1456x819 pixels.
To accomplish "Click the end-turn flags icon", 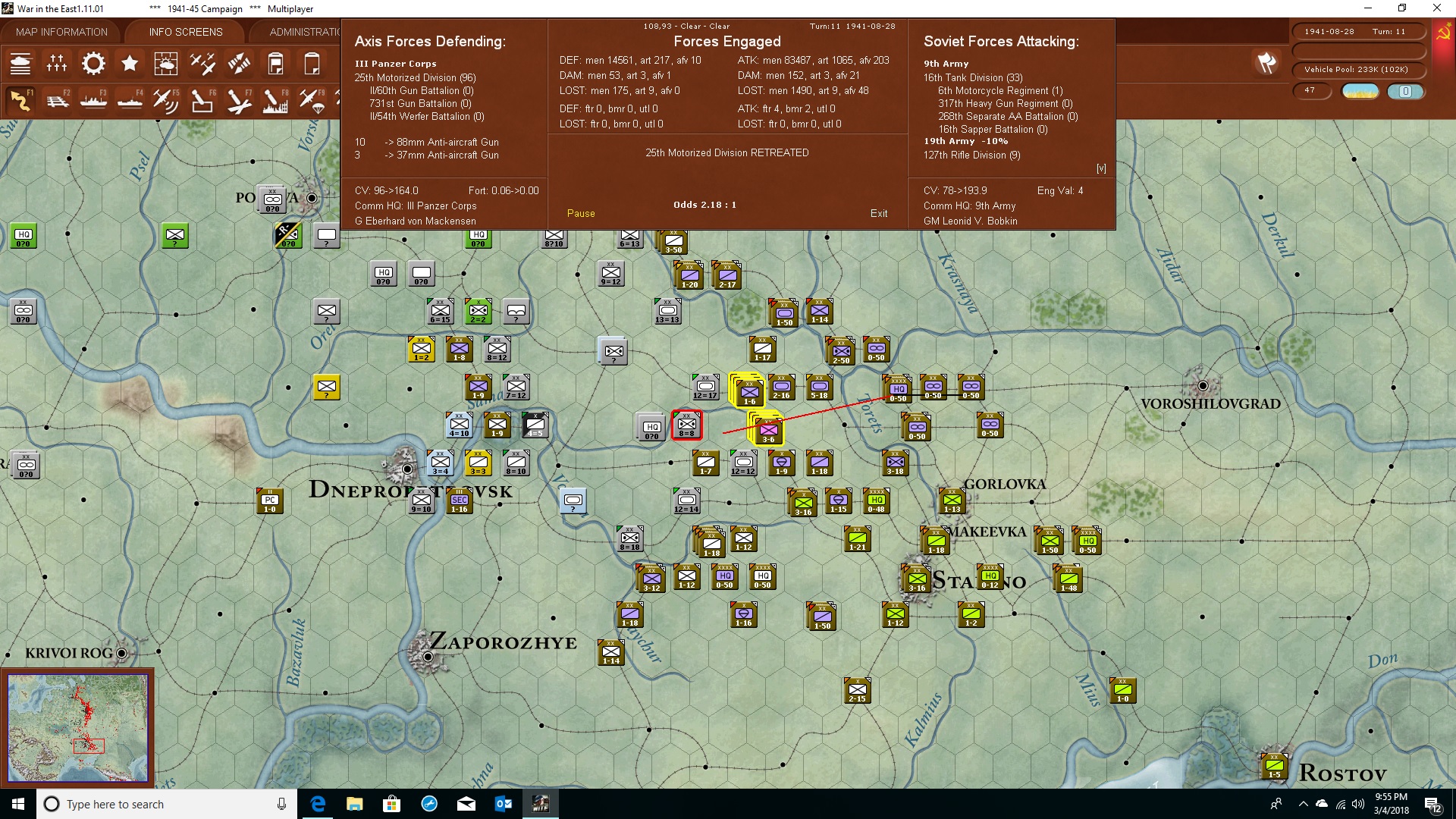I will tap(1266, 63).
